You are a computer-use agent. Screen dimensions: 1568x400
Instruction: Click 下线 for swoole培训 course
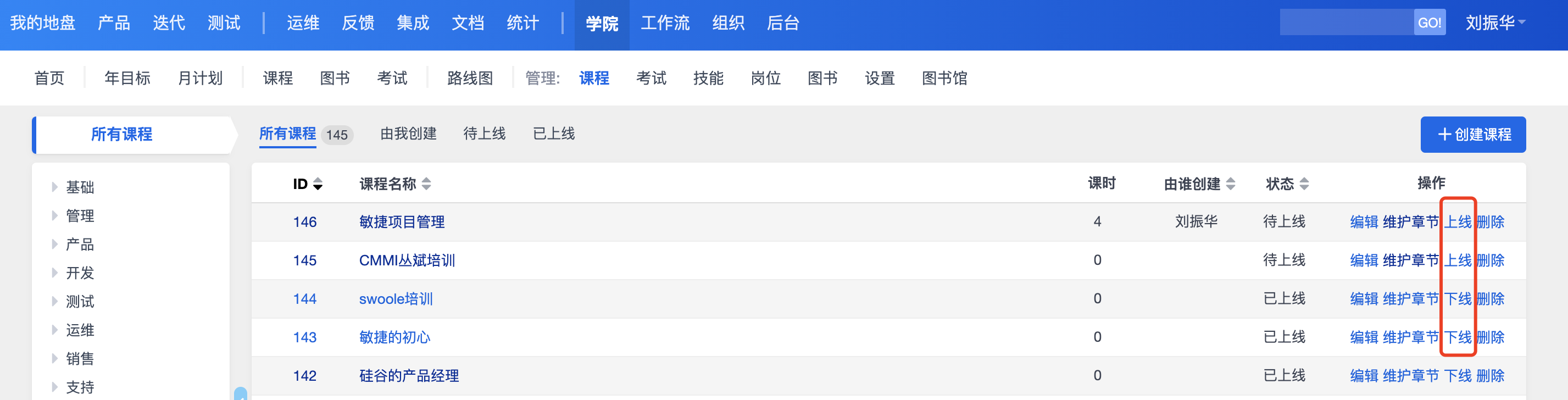pyautogui.click(x=1458, y=299)
